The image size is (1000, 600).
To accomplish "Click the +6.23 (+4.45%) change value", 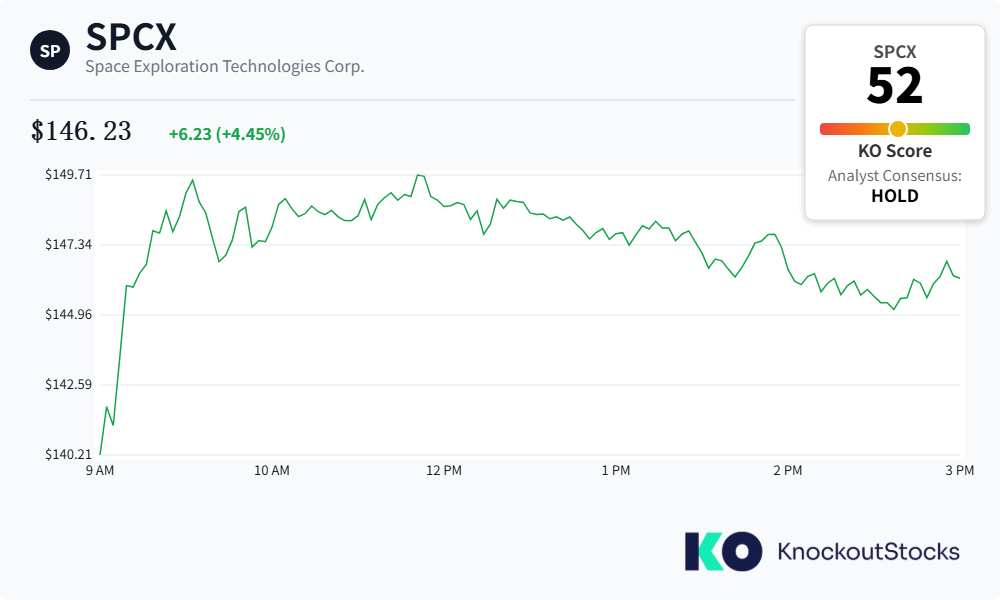I will tap(227, 134).
